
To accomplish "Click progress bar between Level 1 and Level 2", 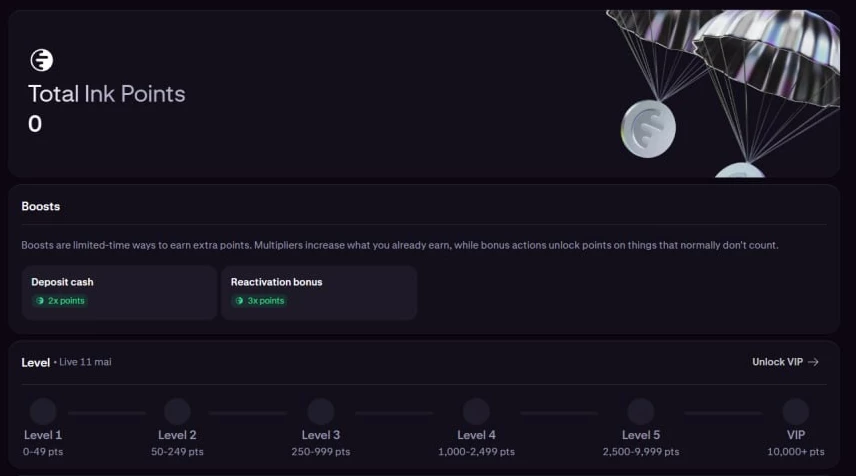I will pos(108,412).
